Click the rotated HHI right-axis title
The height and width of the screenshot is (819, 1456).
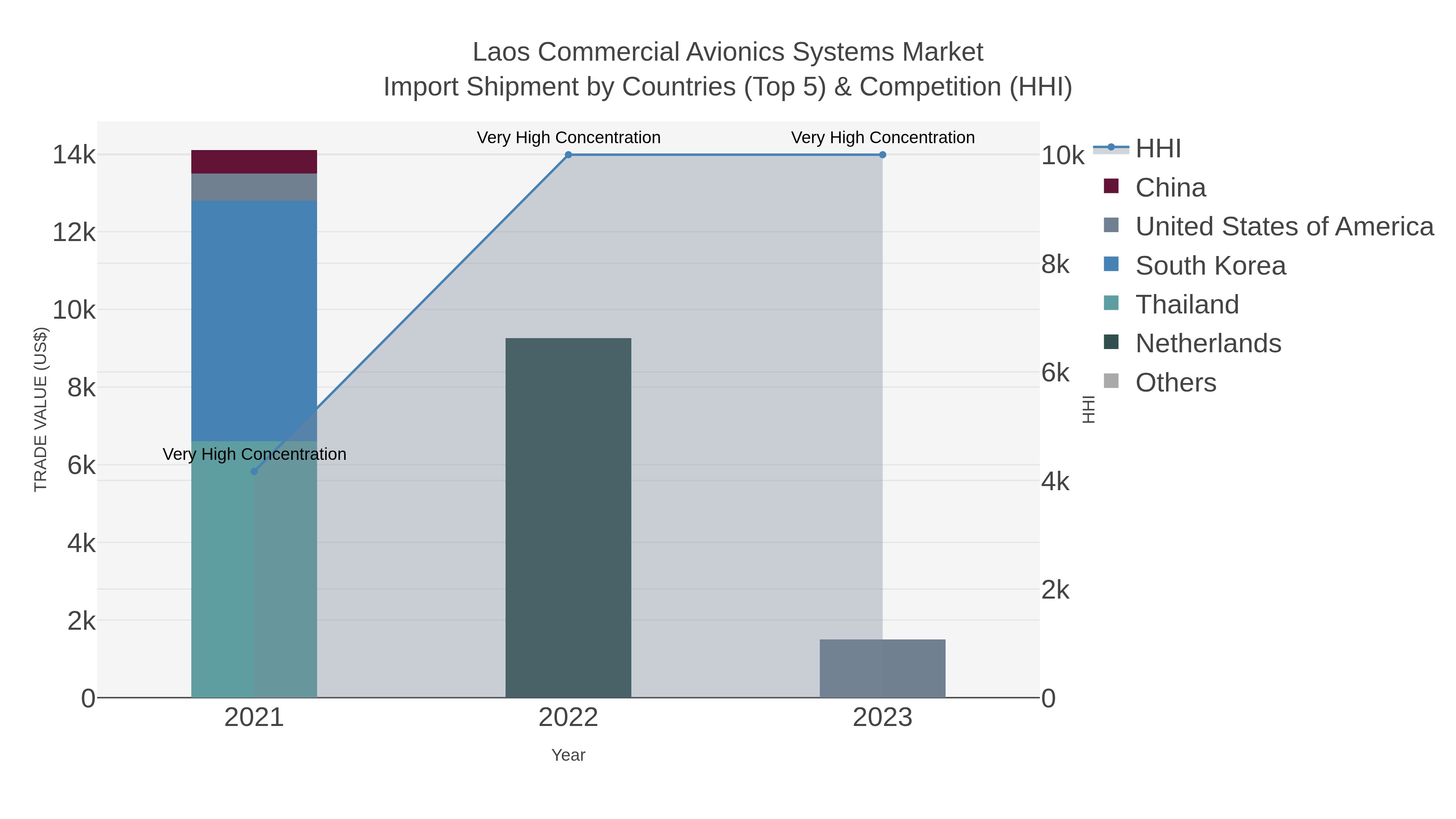pos(1089,409)
